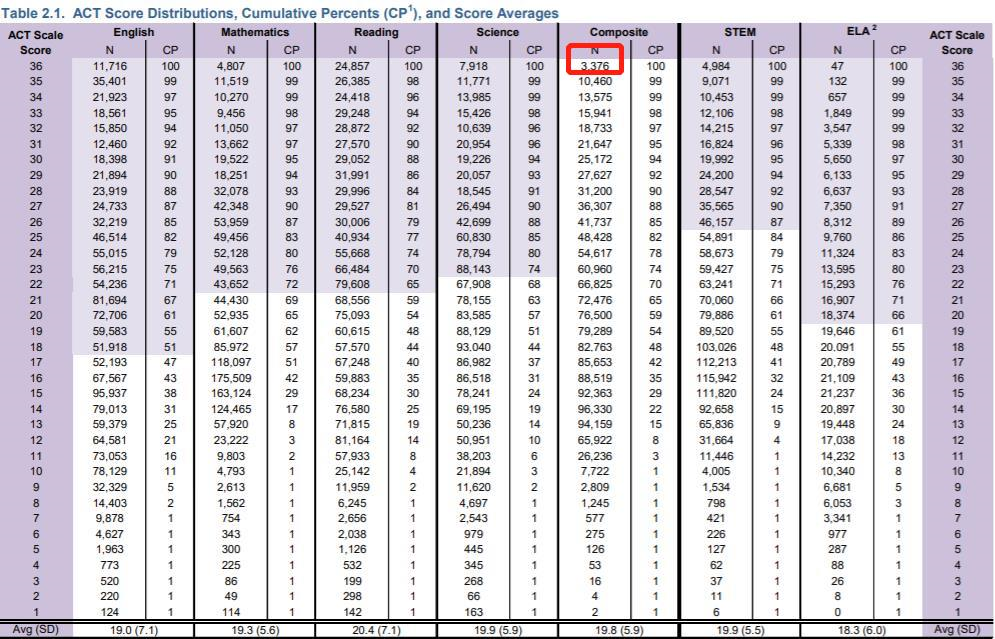Click the Reading column header
Viewport: 995px width, 639px height.
pyautogui.click(x=376, y=32)
